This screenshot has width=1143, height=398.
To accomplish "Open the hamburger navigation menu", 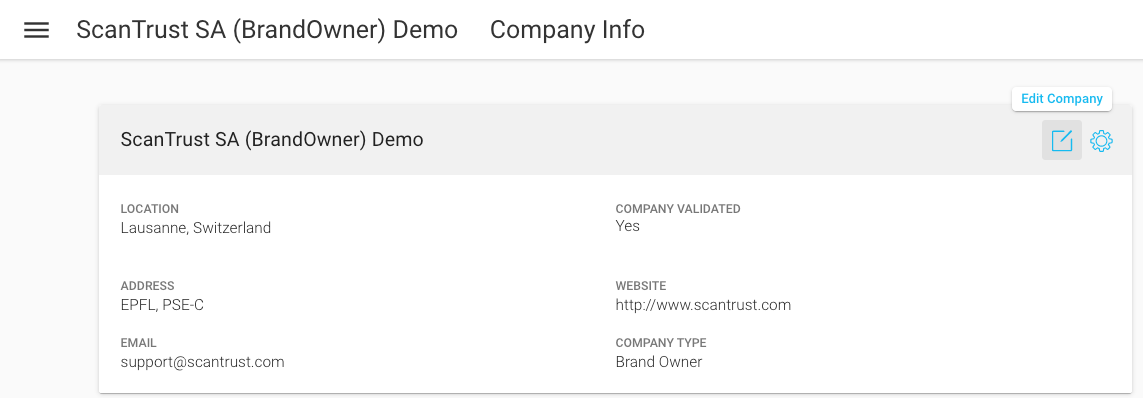I will coord(36,30).
